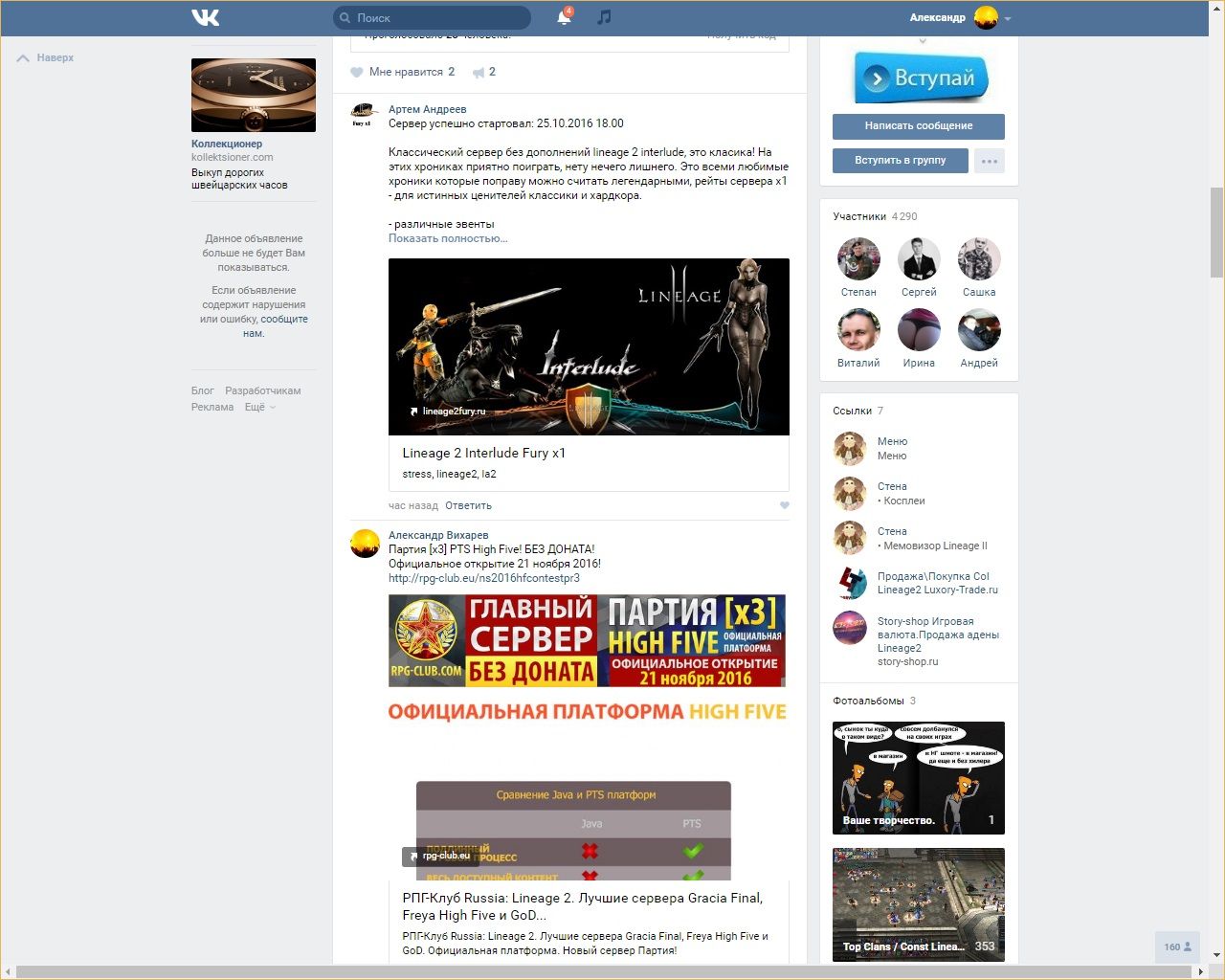This screenshot has height=980, width=1225.
Task: Open the Разработчикам footer link
Action: click(263, 390)
